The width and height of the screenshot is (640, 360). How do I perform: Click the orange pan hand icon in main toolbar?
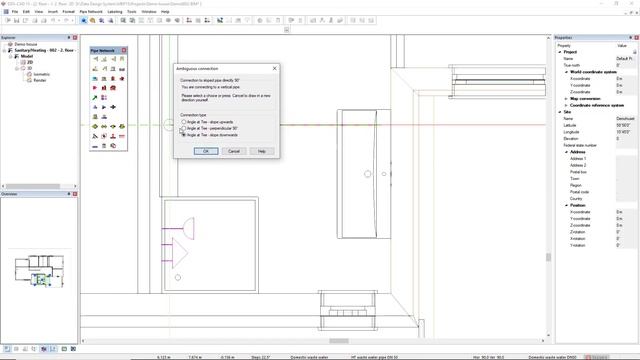click(x=93, y=20)
